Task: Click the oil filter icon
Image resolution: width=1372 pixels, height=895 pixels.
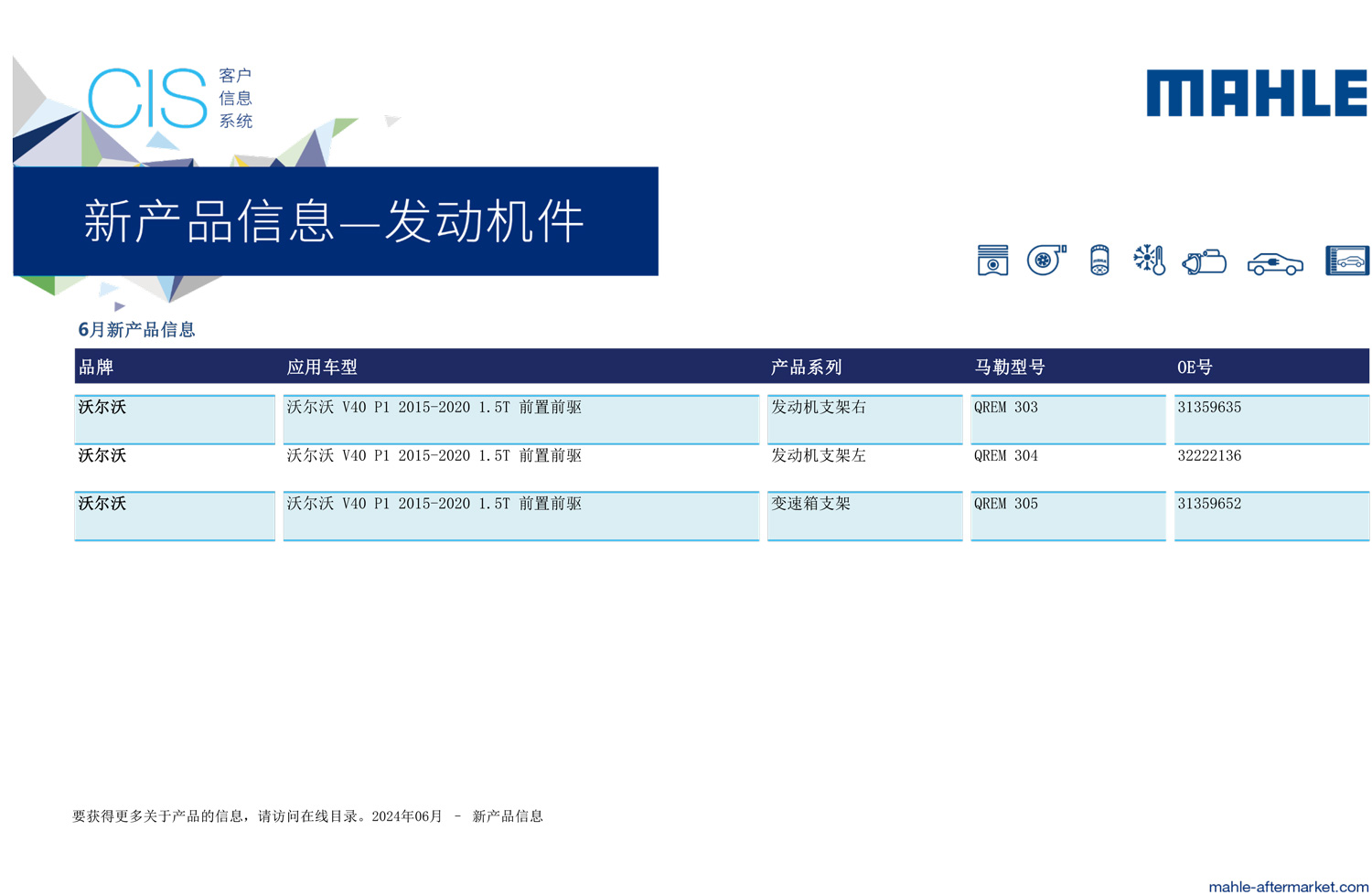Action: (x=1099, y=261)
